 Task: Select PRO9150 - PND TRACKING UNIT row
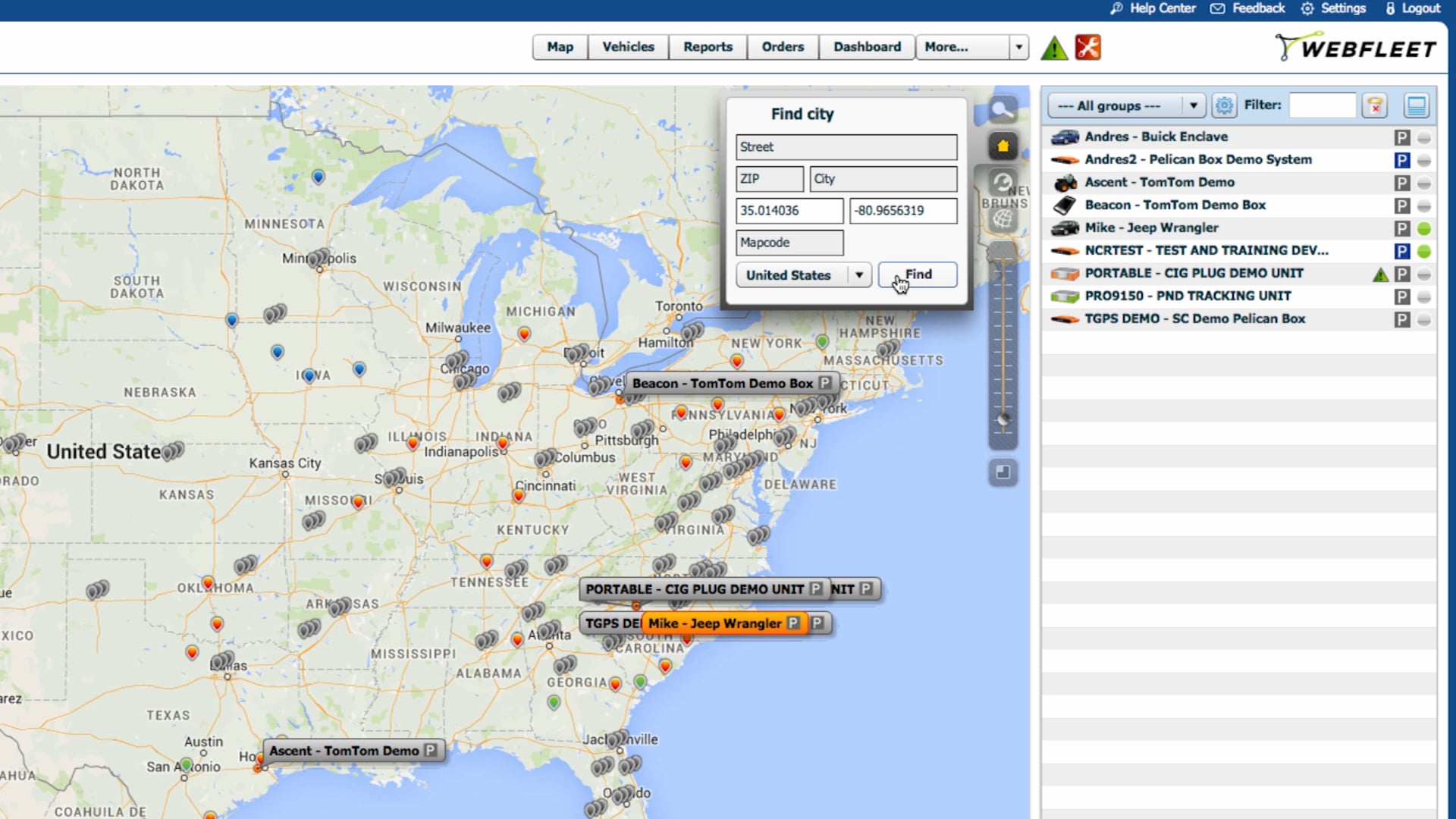point(1239,297)
